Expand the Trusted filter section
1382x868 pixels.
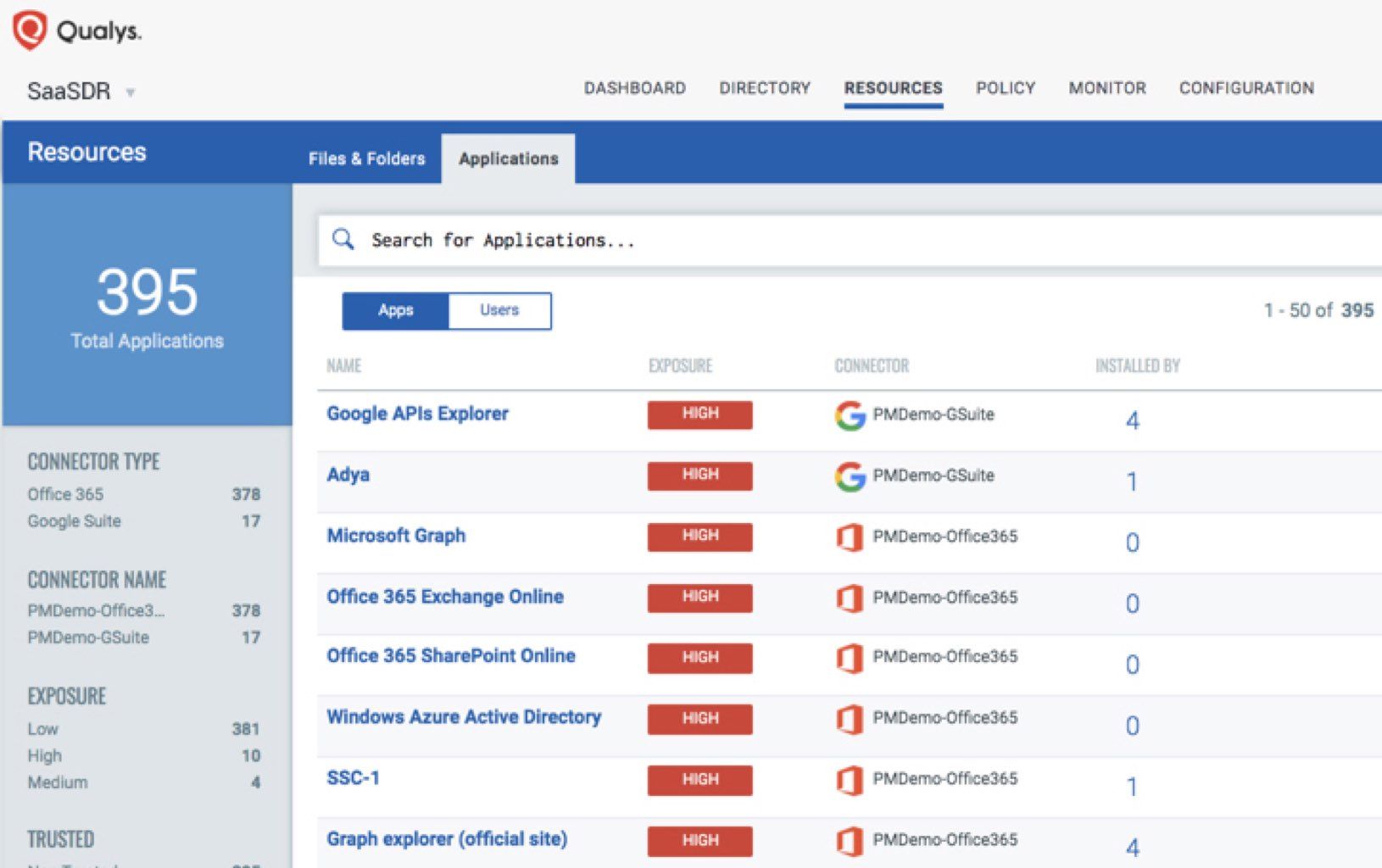tap(59, 839)
